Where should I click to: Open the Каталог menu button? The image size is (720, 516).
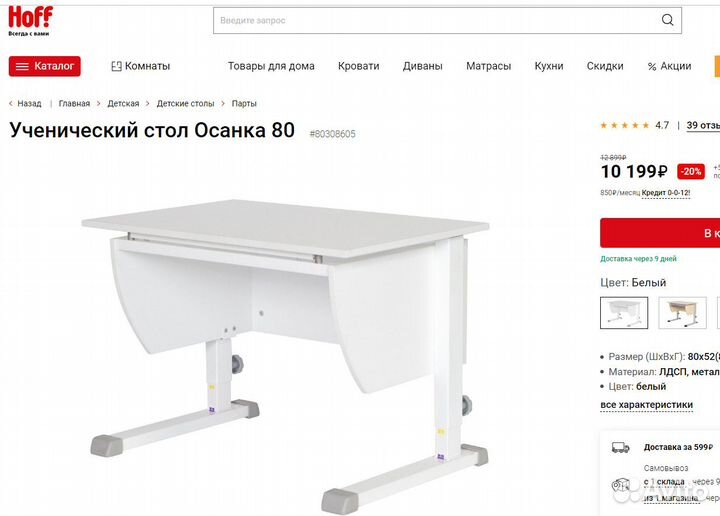pos(45,66)
